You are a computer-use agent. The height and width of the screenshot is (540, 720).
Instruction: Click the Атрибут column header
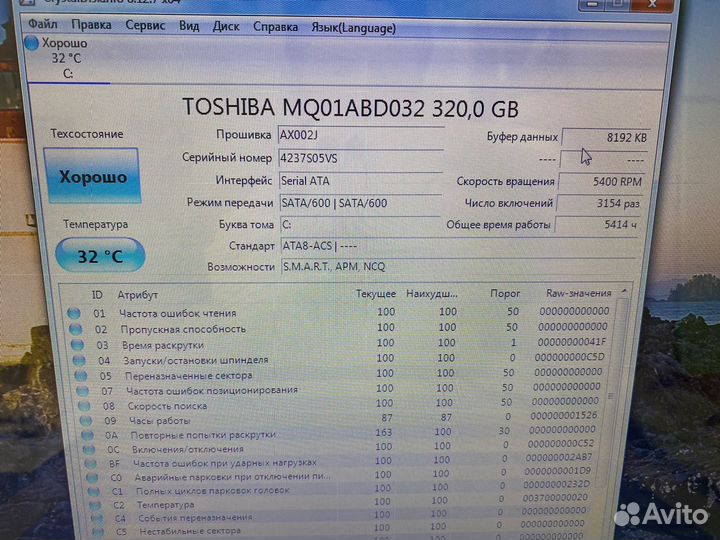coord(138,295)
